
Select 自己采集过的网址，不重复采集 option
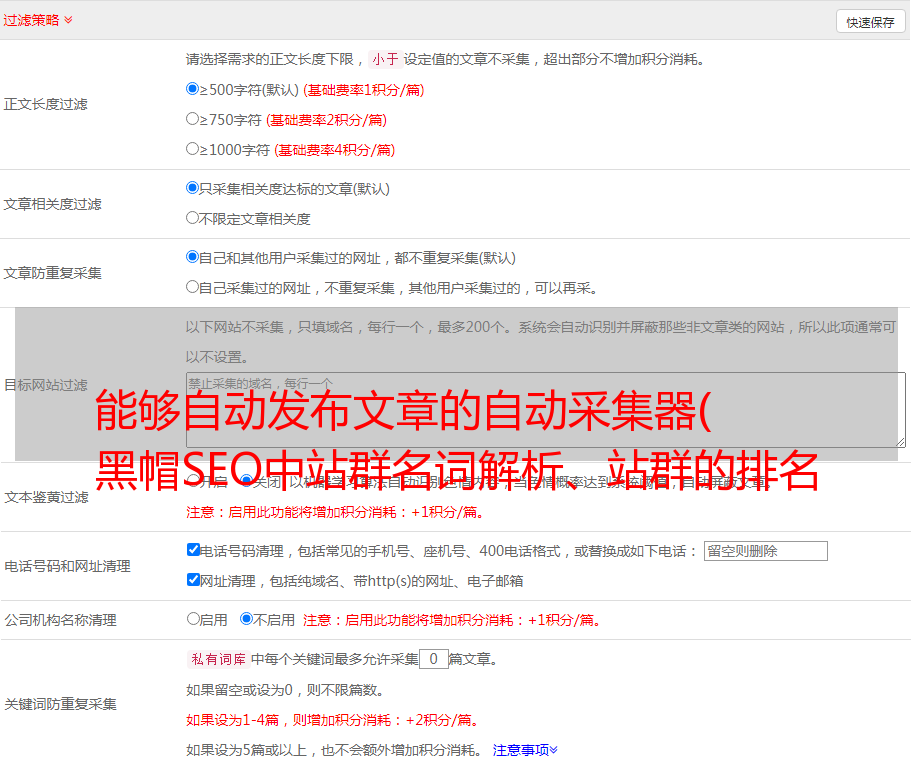click(193, 287)
